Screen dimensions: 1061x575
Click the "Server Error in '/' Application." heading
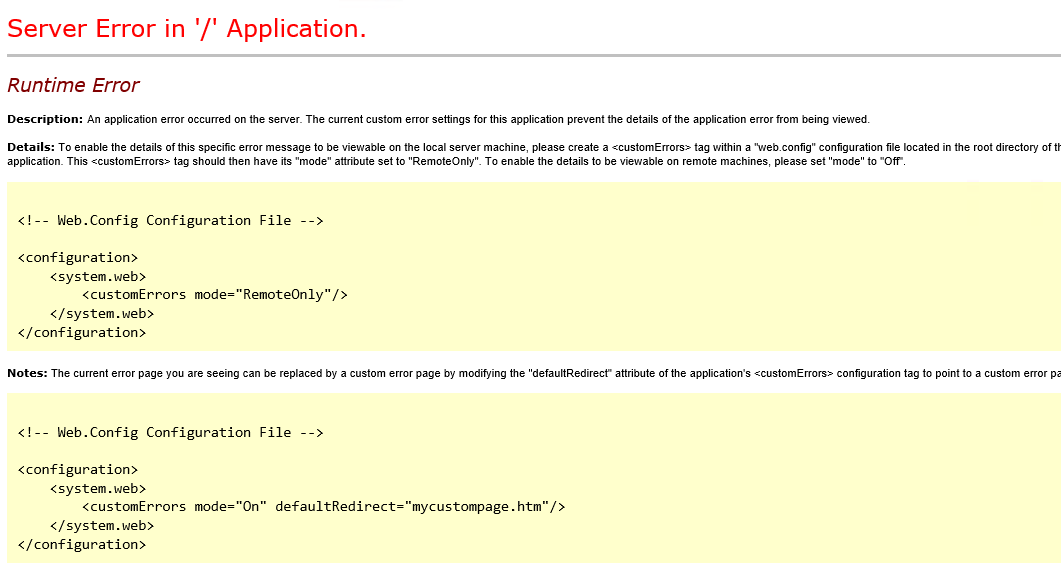[x=187, y=29]
